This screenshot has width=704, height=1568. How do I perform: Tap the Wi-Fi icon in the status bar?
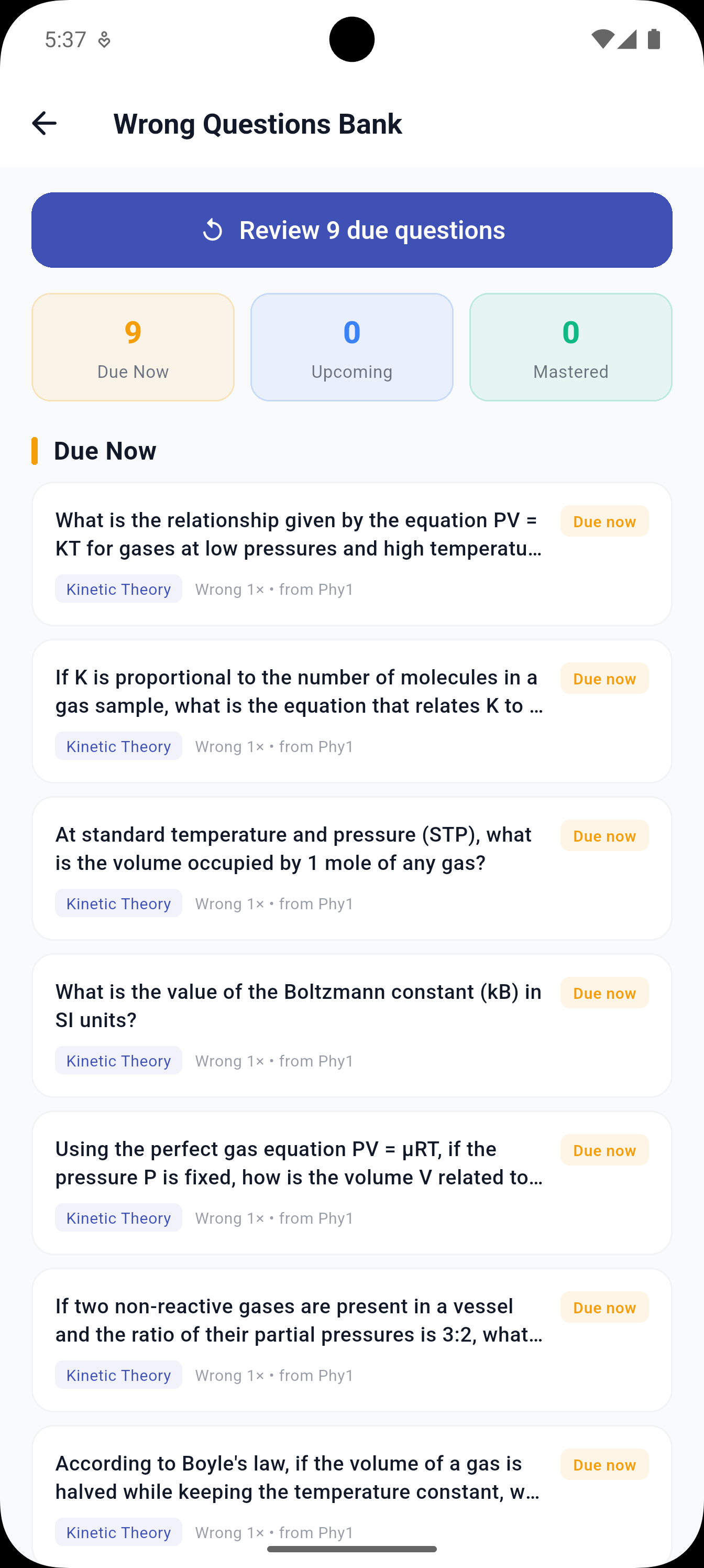pos(602,38)
